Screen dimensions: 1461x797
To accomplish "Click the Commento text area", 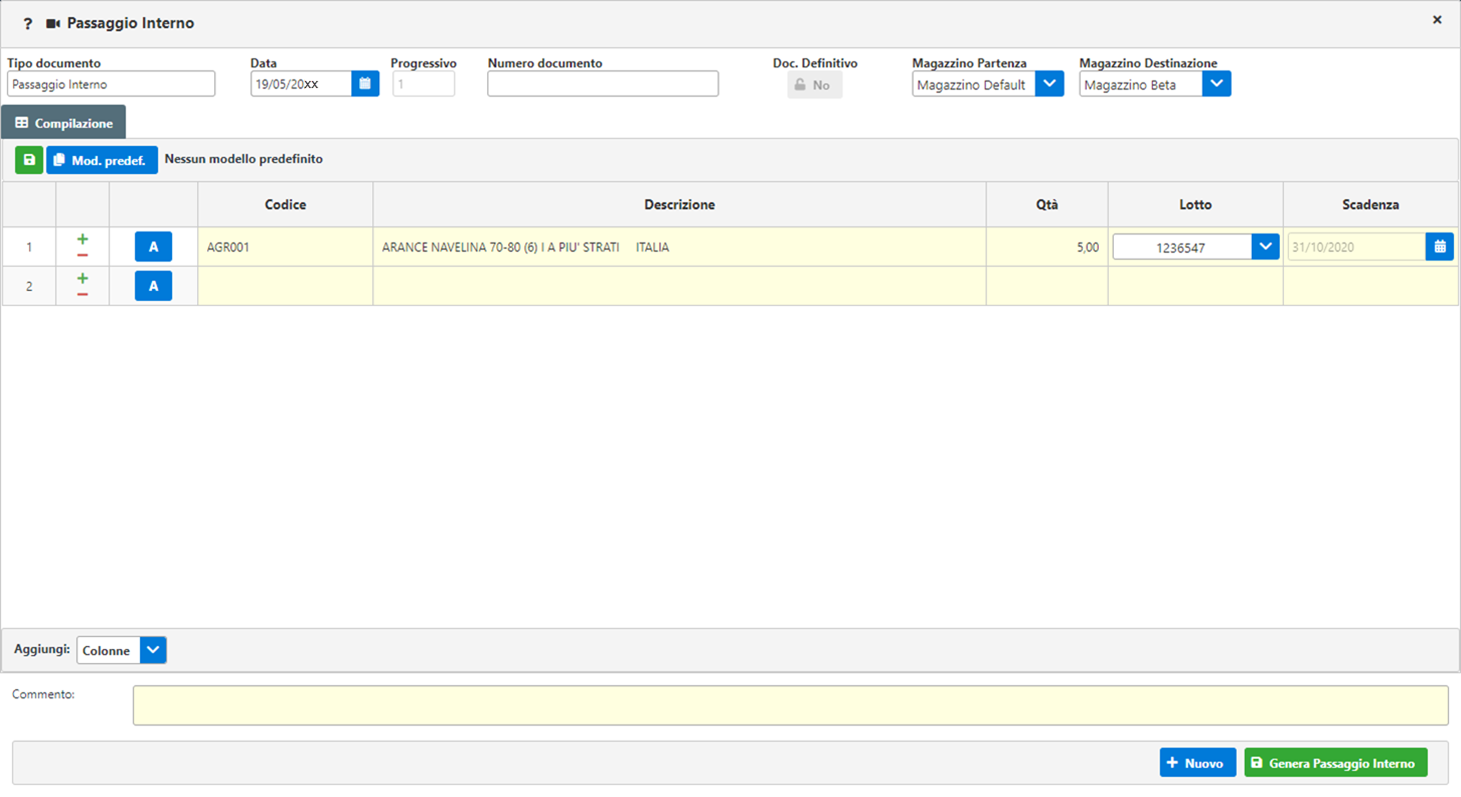I will [x=790, y=705].
